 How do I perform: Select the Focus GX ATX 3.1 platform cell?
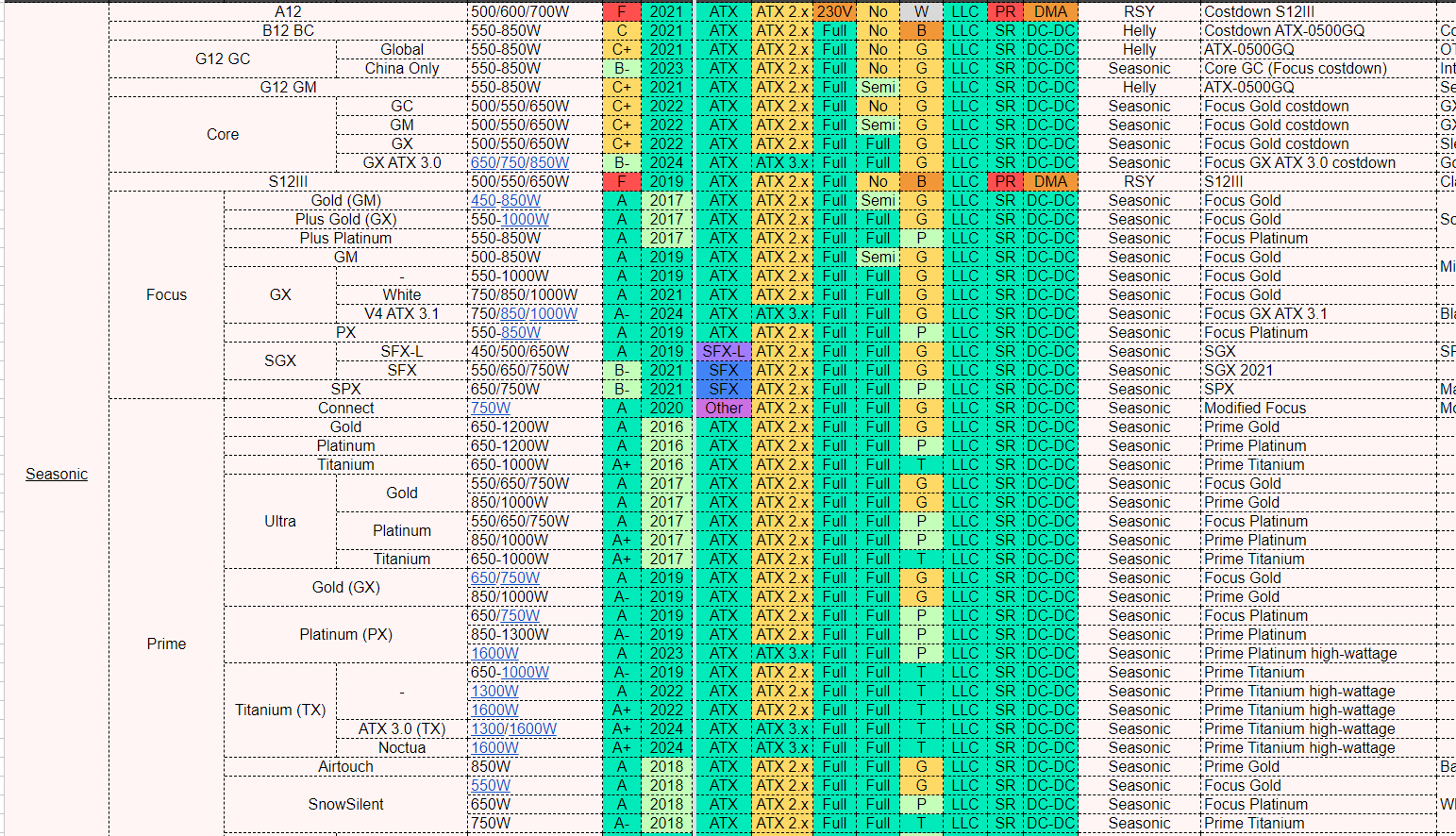pyautogui.click(x=1319, y=313)
